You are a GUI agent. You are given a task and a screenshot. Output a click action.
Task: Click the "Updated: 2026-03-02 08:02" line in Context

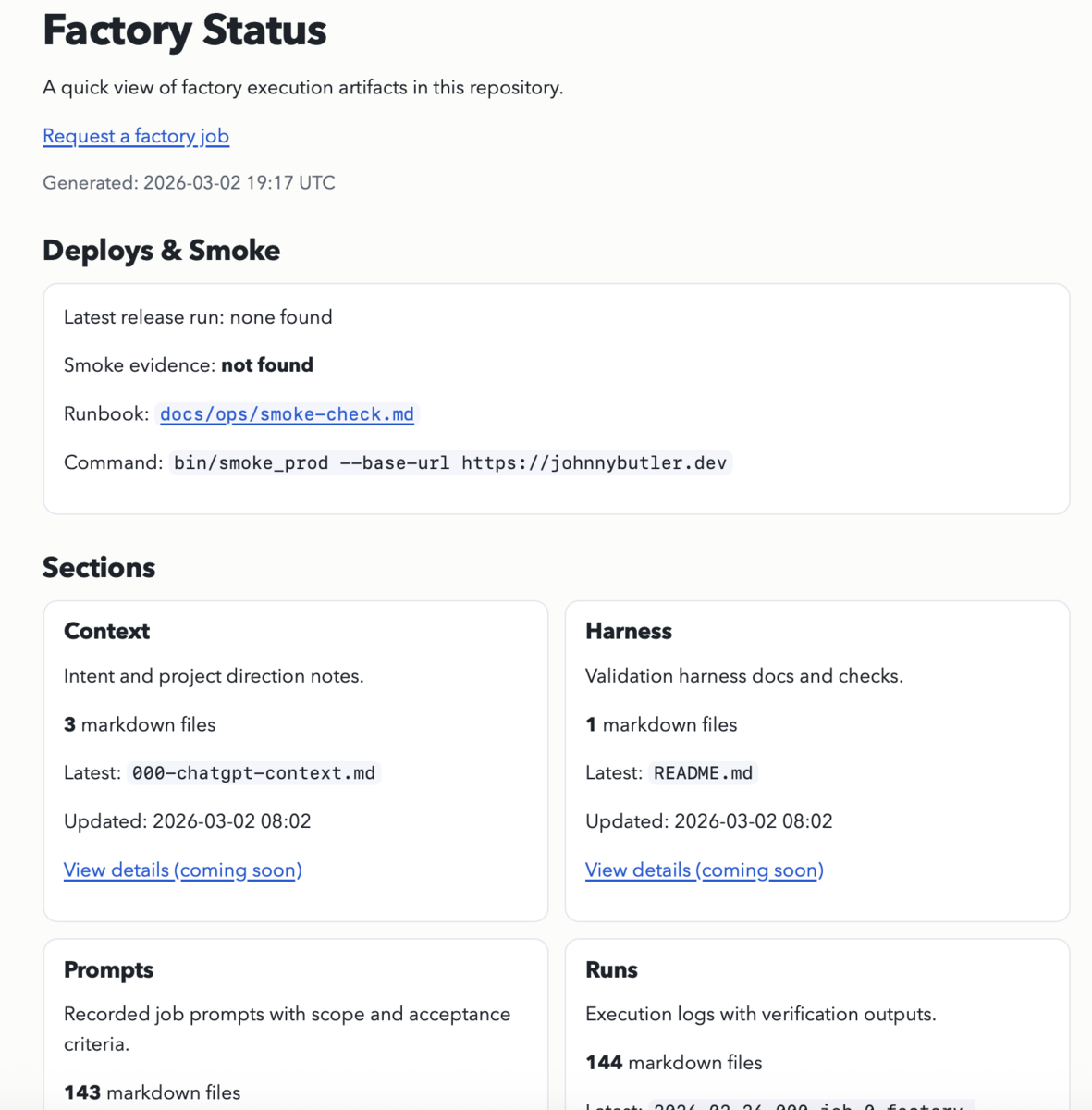(187, 820)
